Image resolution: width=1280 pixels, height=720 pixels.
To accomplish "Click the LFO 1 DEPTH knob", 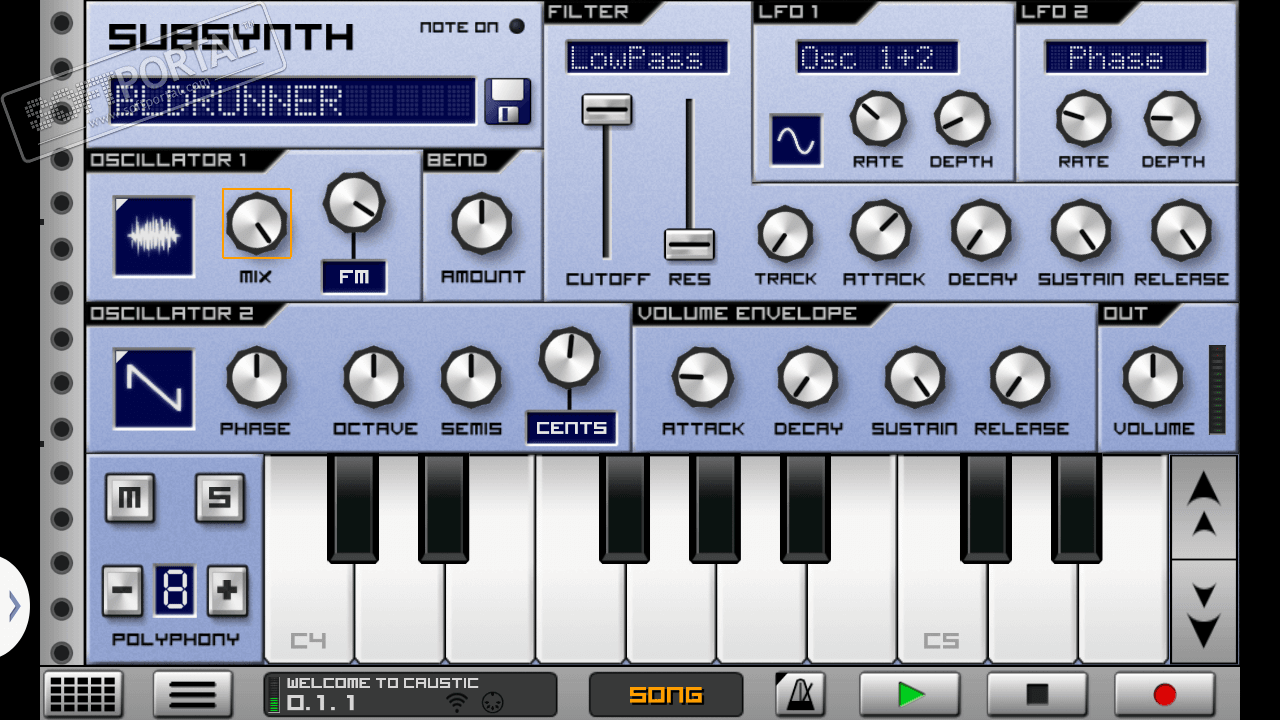I will click(962, 118).
